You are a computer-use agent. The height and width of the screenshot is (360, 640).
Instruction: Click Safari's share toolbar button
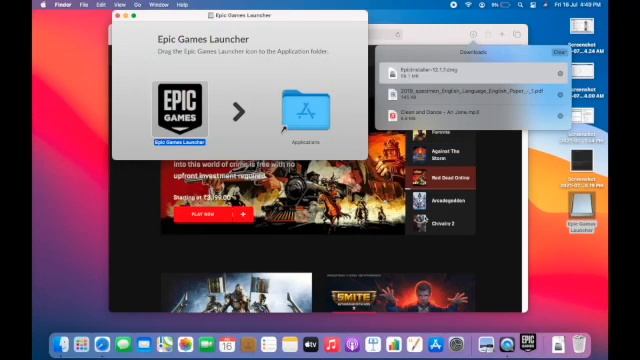[488, 35]
